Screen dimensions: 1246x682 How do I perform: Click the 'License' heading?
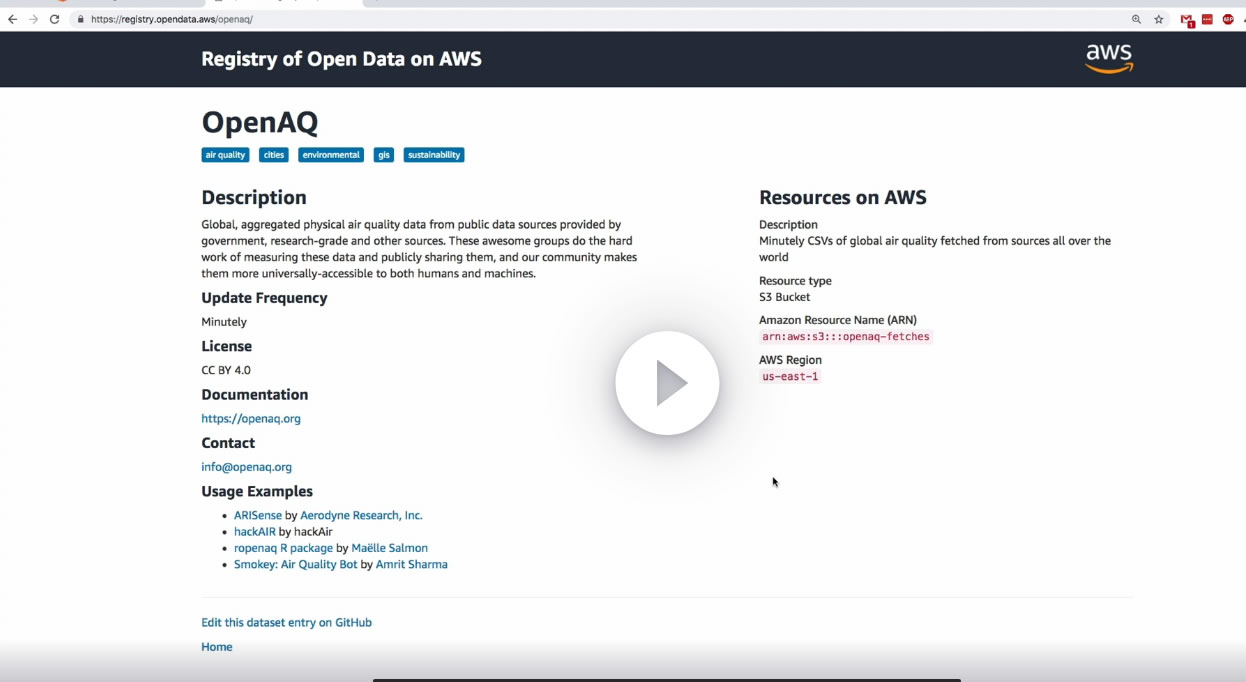click(x=227, y=346)
